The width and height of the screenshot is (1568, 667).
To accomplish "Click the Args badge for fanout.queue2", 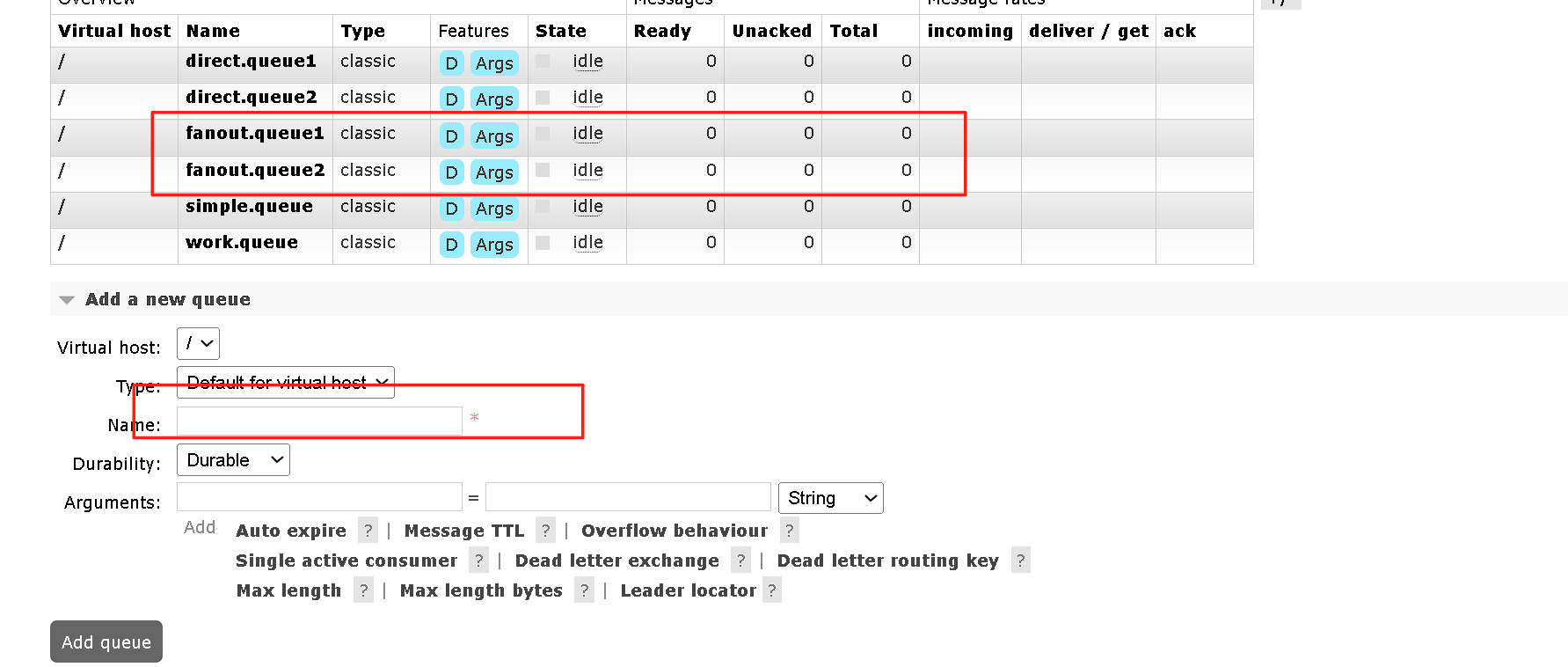I will (x=494, y=172).
